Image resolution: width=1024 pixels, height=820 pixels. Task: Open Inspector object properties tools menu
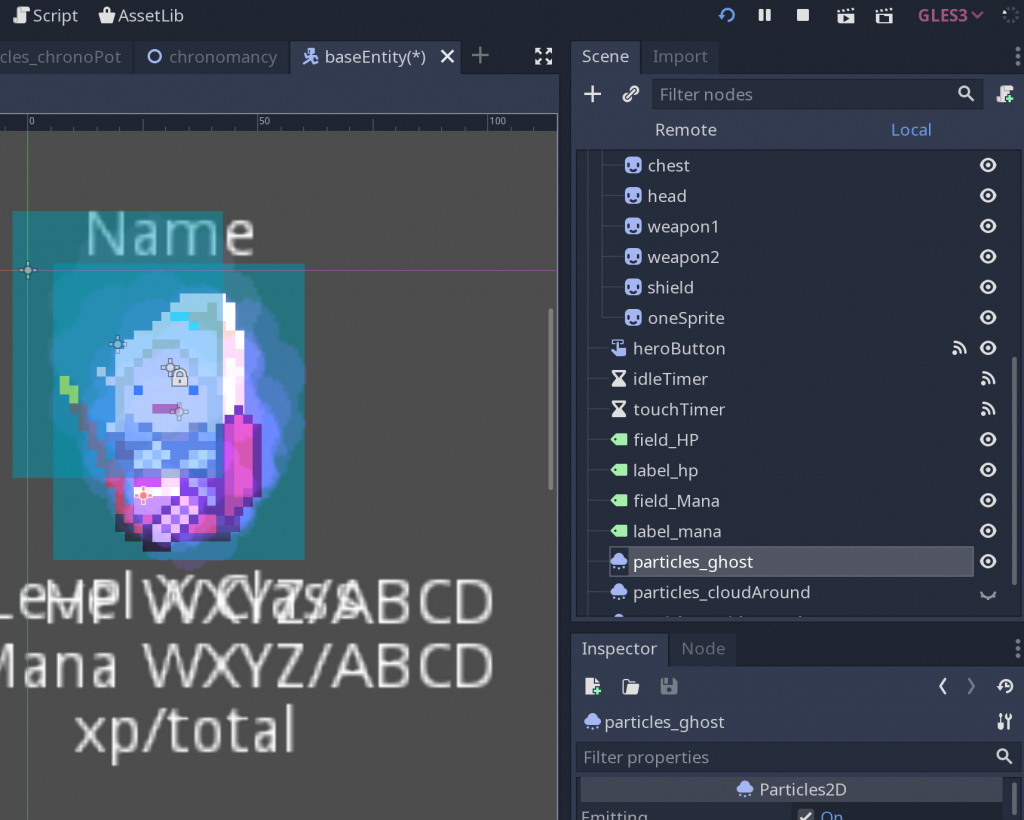pos(1005,722)
